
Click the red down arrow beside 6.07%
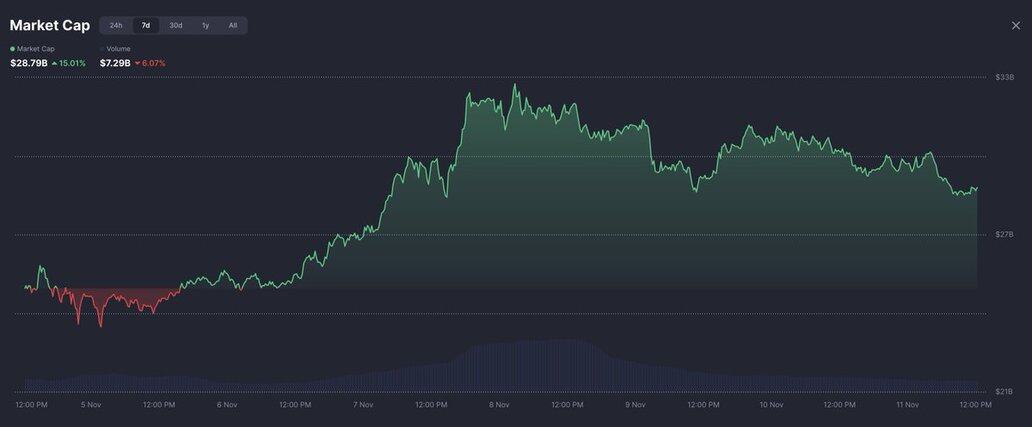137,63
